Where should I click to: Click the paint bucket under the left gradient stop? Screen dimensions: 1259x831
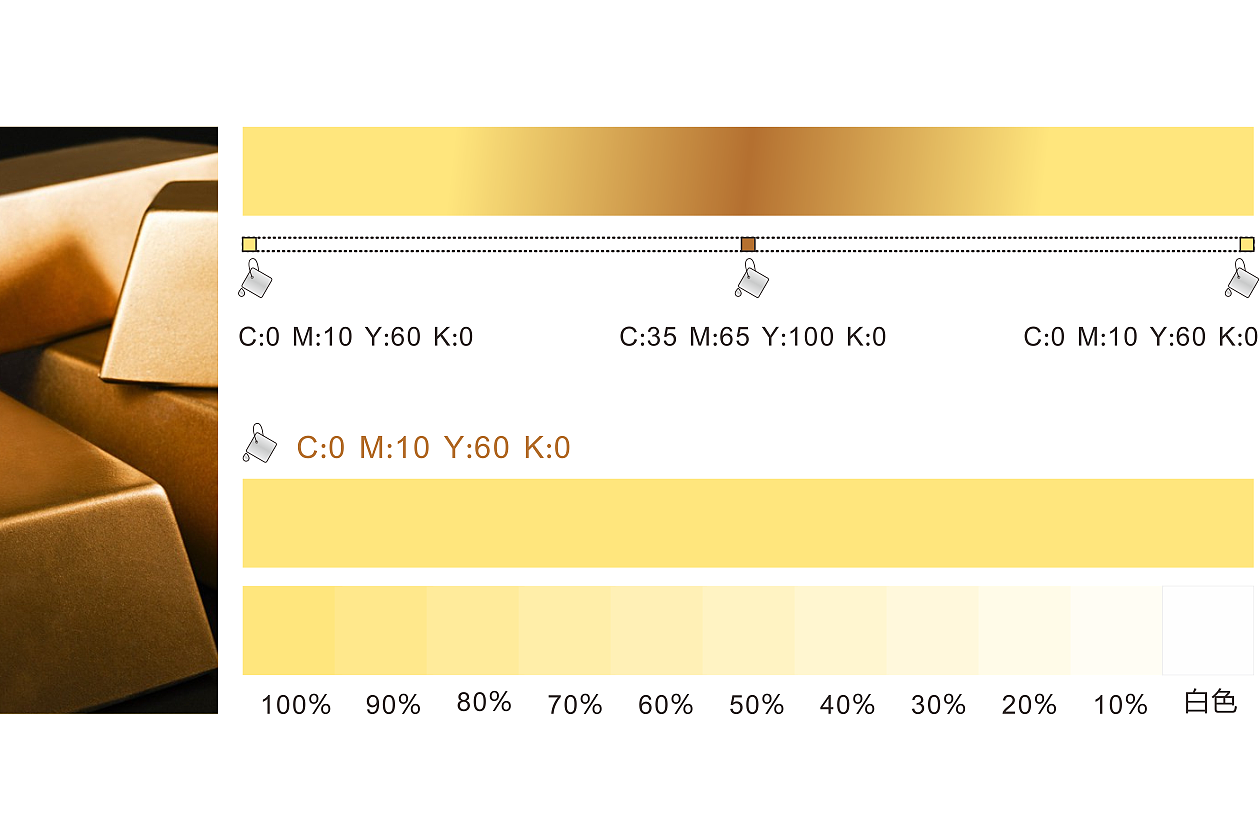(256, 279)
